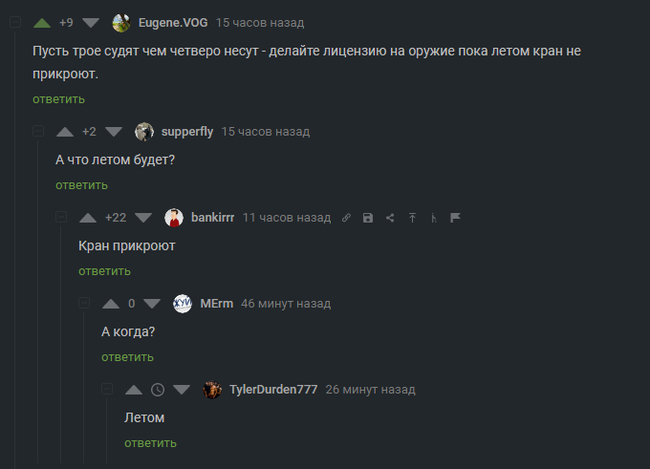The width and height of the screenshot is (650, 469).
Task: Upvote Eugene.VOG's comment
Action: pos(42,23)
